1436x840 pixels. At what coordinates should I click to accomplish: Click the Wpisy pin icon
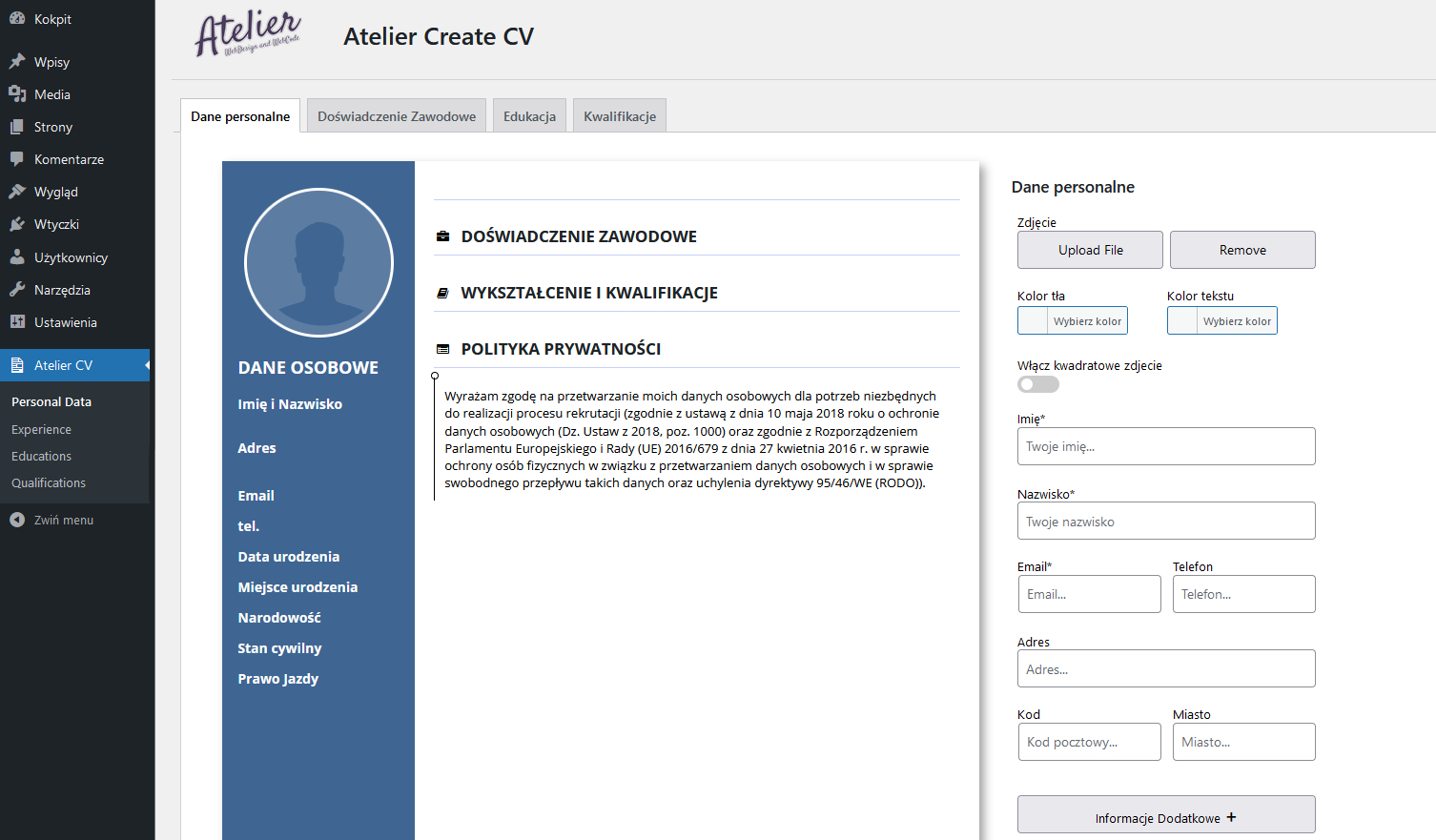17,62
